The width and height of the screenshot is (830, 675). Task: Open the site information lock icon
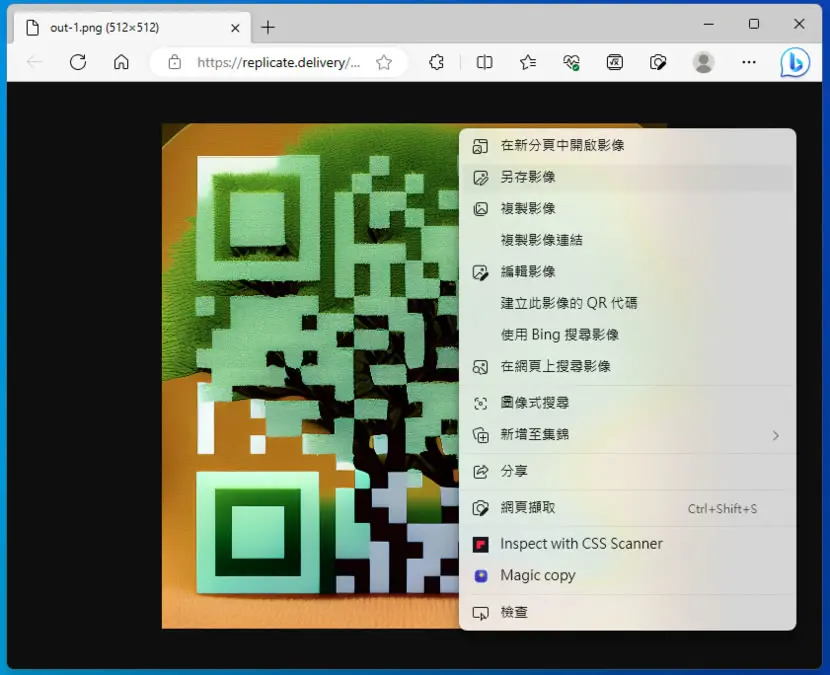point(174,62)
